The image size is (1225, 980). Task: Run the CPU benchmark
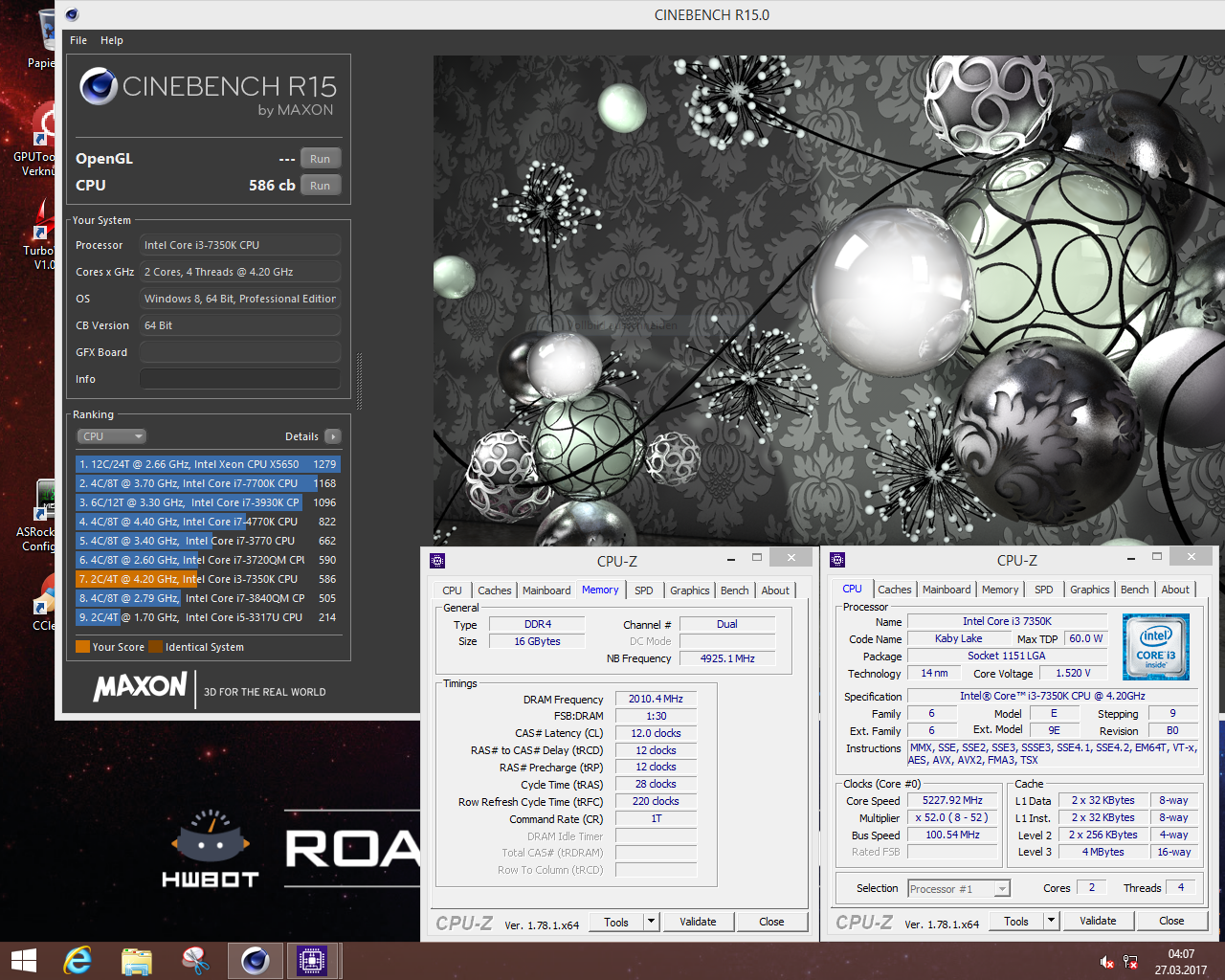coord(321,186)
